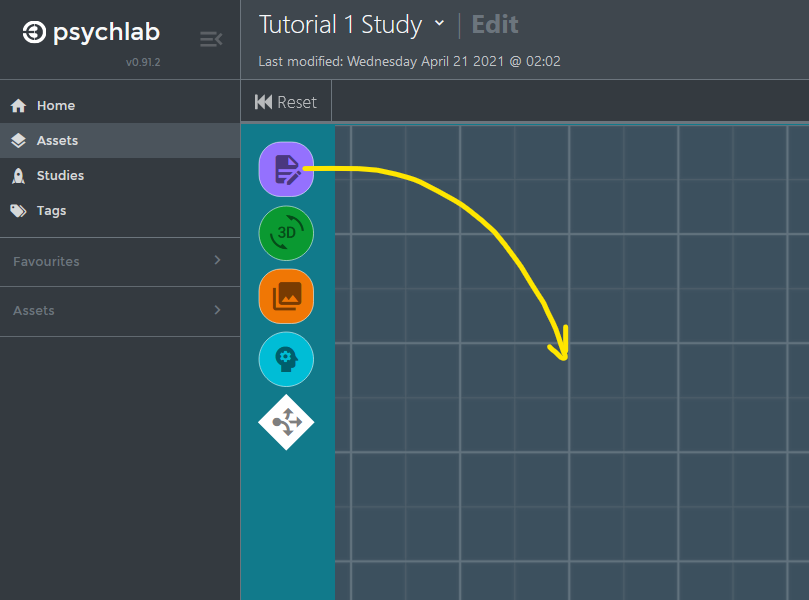The width and height of the screenshot is (809, 600).
Task: Collapse the sidebar using the menu icon
Action: 211,39
